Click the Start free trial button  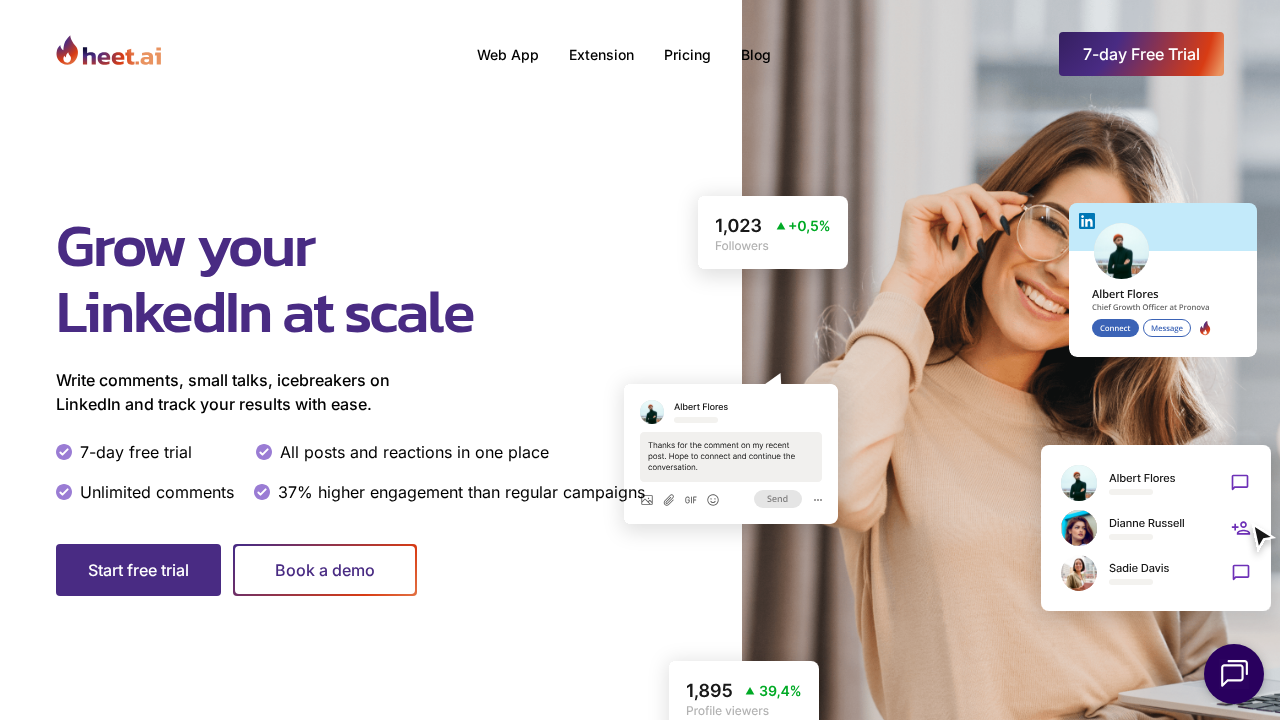(138, 570)
